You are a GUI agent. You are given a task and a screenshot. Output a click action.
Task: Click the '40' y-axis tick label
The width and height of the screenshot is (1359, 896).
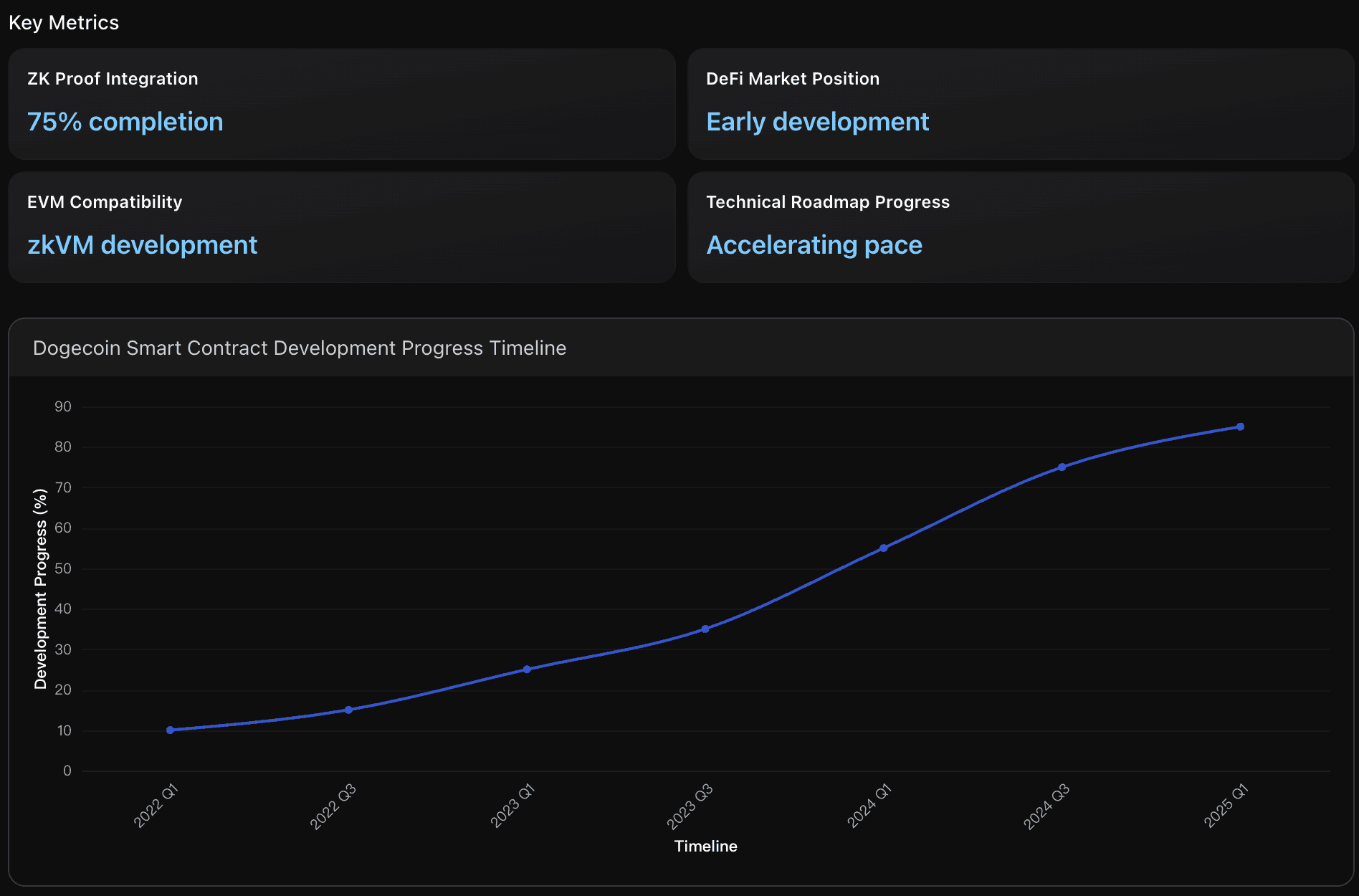[x=63, y=609]
